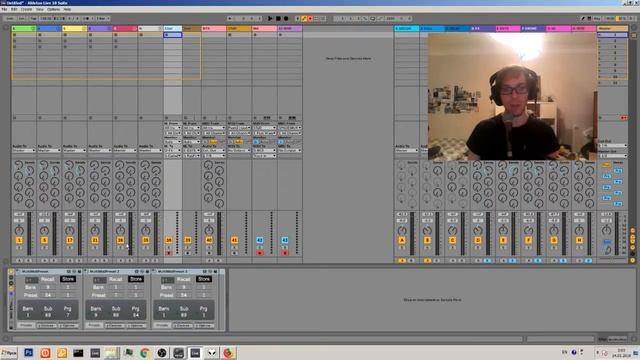
Task: Open the Options menu
Action: [x=53, y=9]
